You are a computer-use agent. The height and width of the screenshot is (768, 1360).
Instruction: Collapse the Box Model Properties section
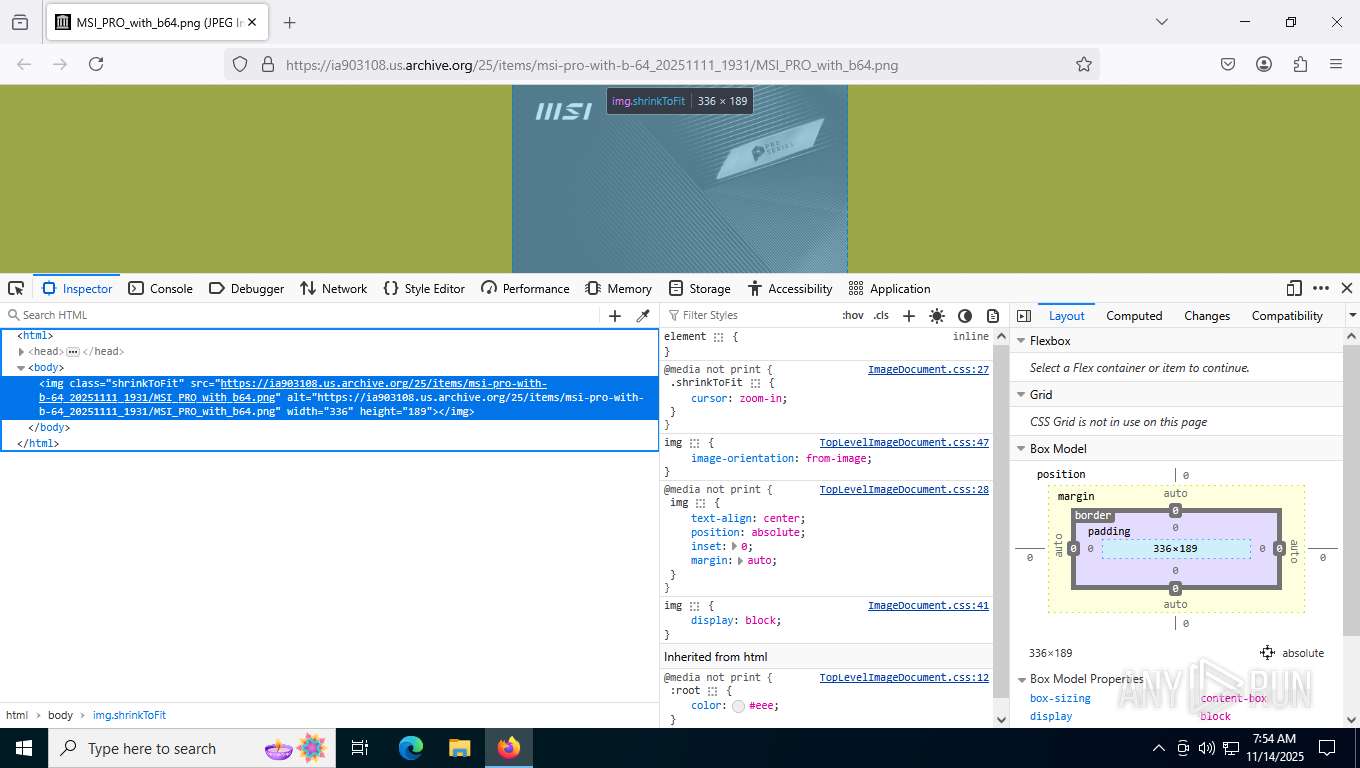(1021, 679)
